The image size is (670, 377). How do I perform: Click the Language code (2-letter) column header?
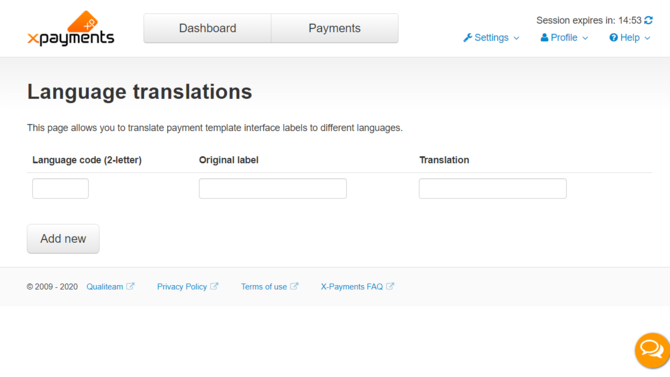click(87, 160)
